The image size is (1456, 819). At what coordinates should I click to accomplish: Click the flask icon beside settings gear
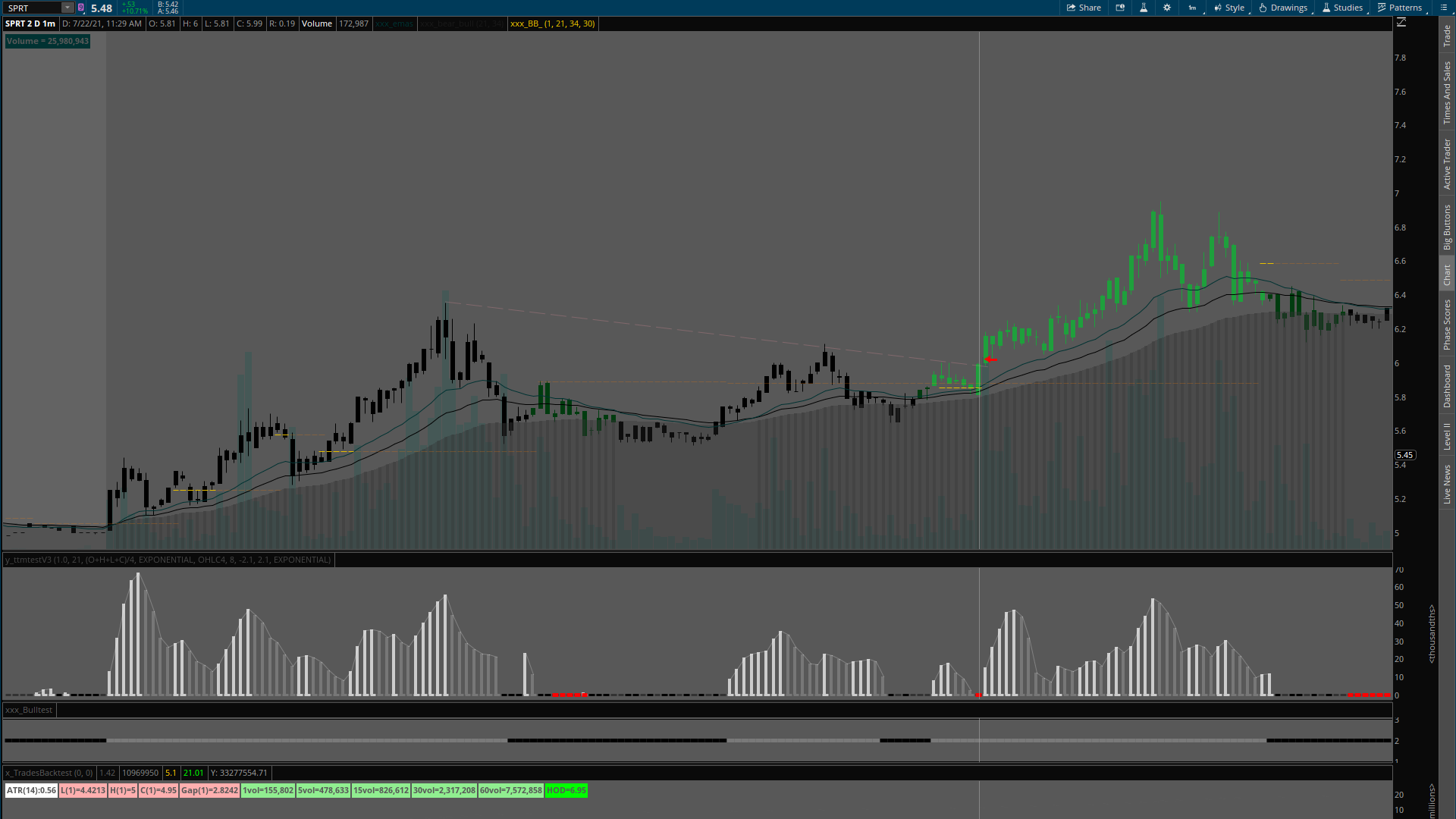click(1144, 8)
